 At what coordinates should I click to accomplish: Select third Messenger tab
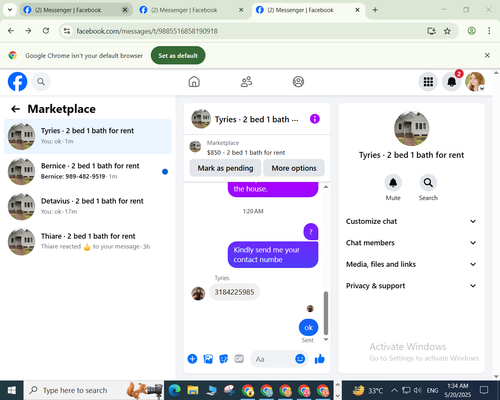click(x=308, y=10)
